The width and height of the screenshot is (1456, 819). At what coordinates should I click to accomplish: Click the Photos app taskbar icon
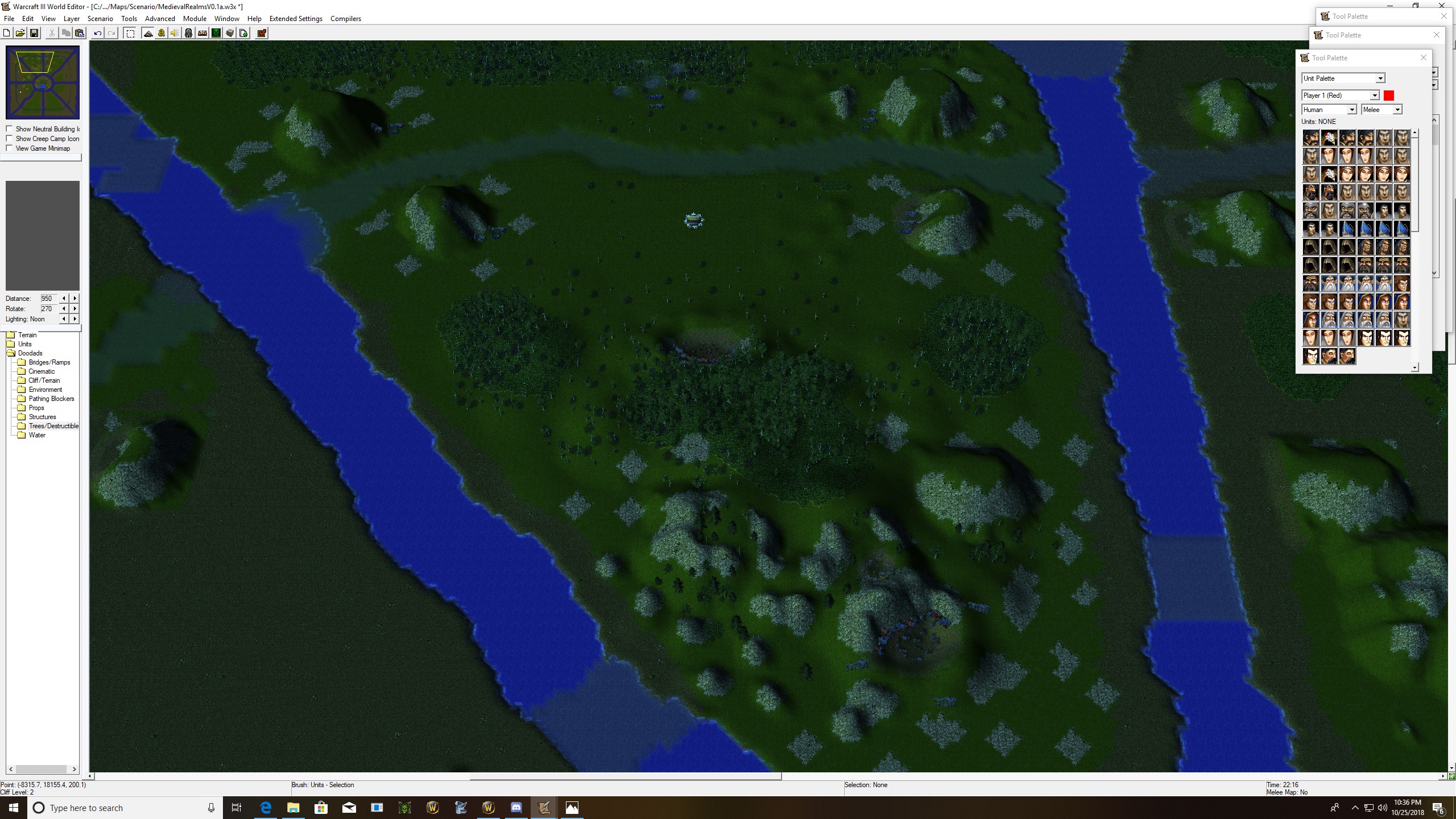pyautogui.click(x=572, y=808)
